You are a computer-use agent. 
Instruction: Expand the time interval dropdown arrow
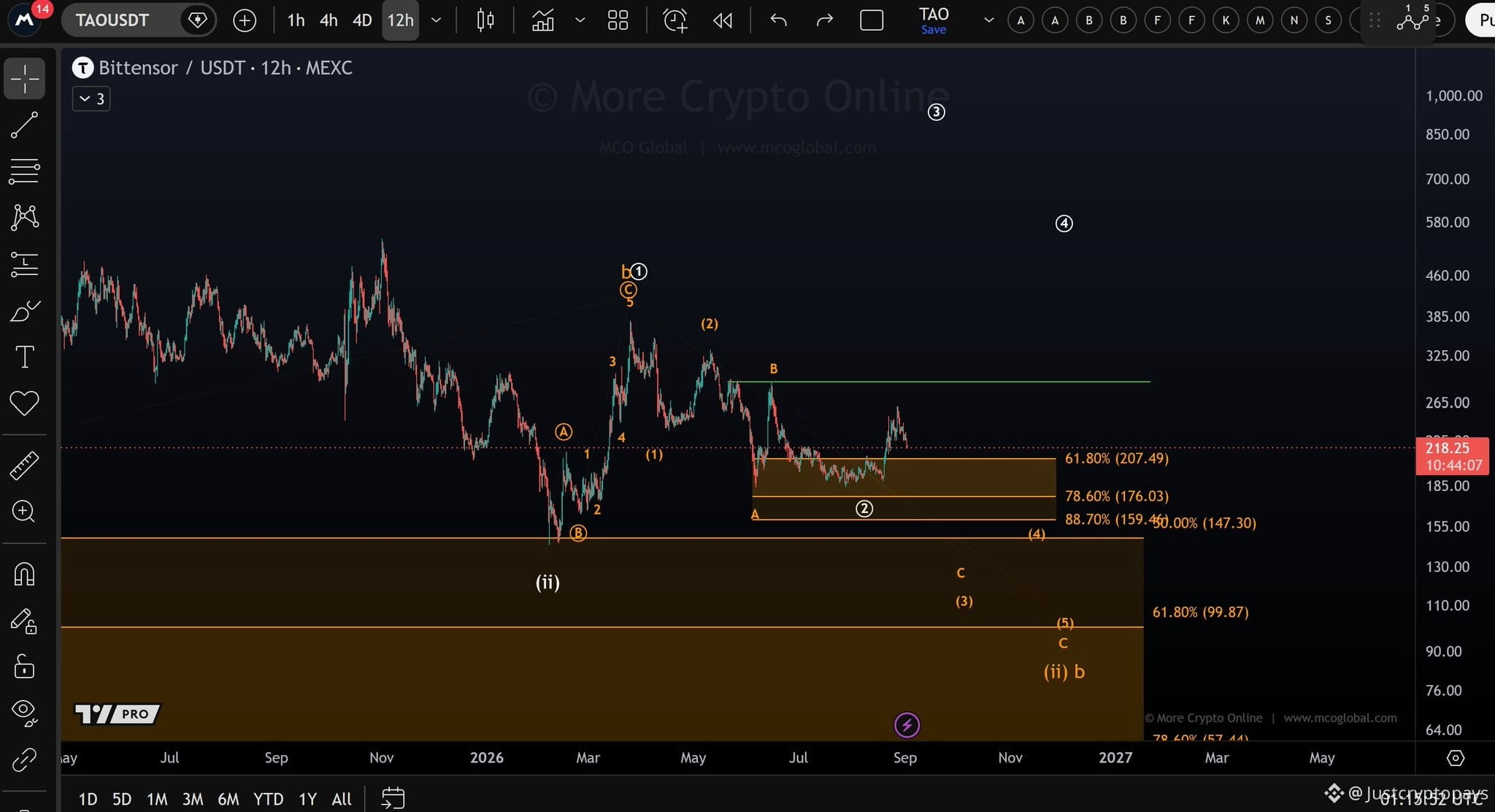[x=436, y=20]
